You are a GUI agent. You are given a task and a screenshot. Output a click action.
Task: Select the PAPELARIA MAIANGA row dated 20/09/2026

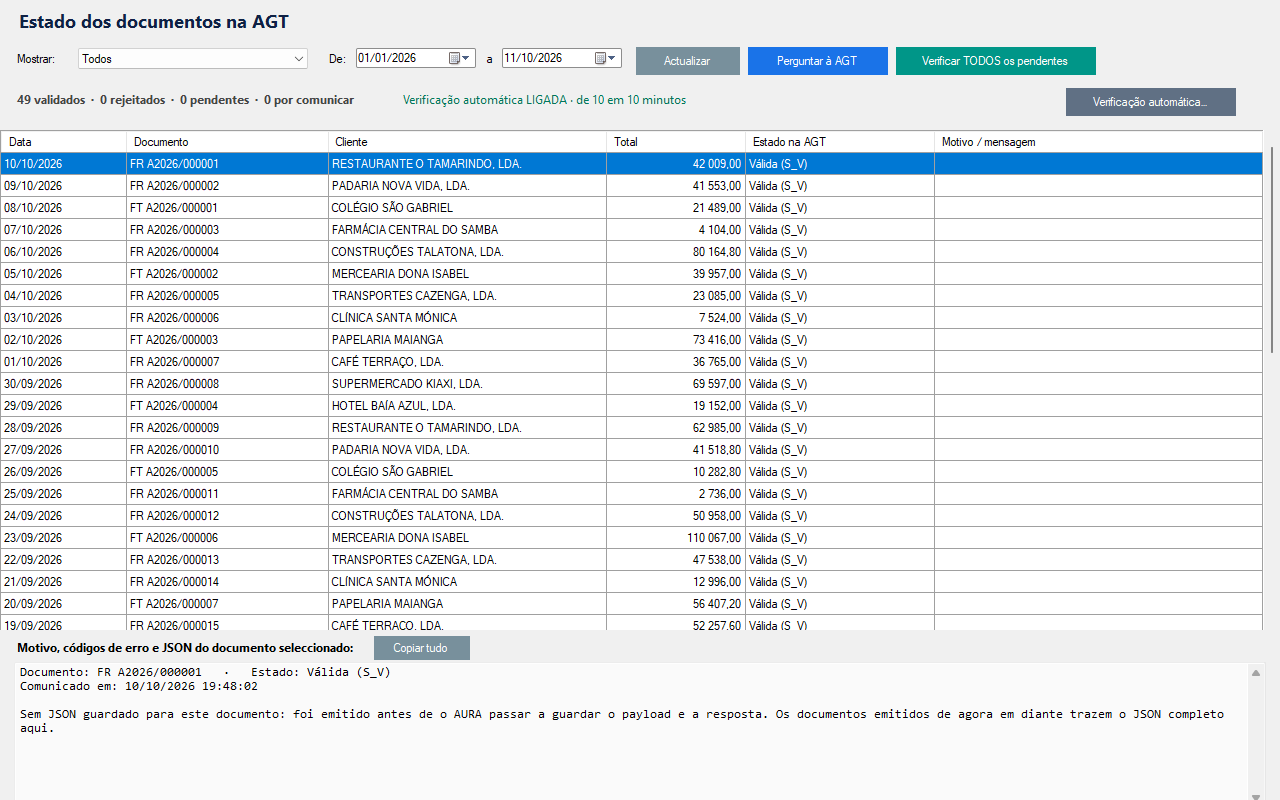coord(631,604)
